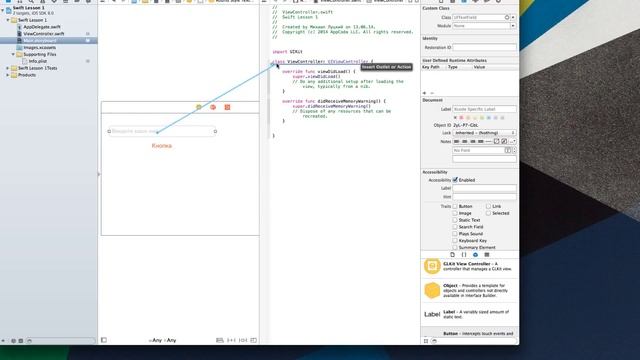640x360 pixels.
Task: Click the Value column header
Action: pyautogui.click(x=479, y=67)
